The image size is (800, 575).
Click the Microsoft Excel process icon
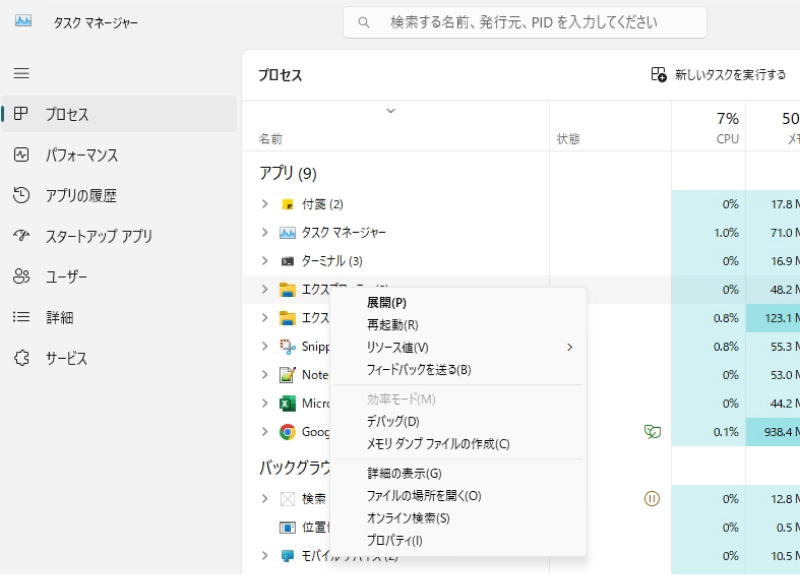coord(287,404)
